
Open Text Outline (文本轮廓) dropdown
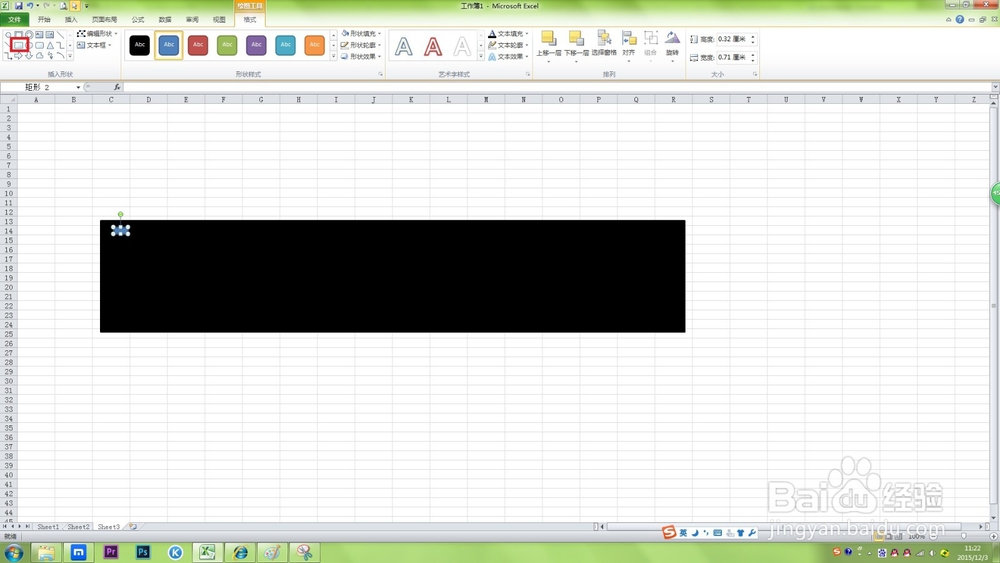[509, 45]
